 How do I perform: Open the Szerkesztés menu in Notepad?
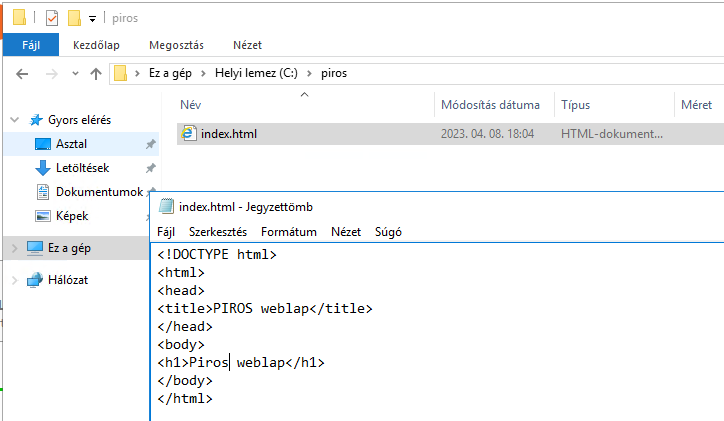pyautogui.click(x=218, y=231)
